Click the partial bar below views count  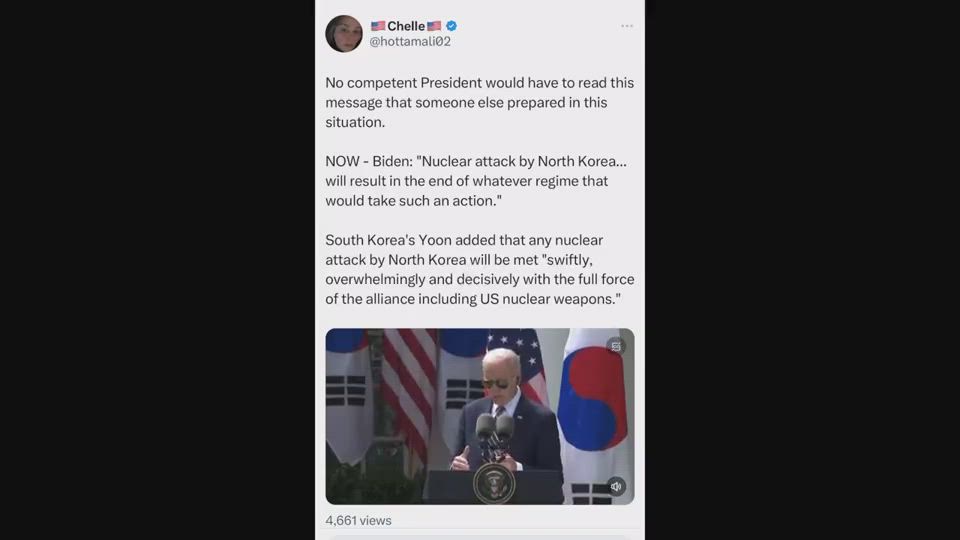[x=479, y=537]
